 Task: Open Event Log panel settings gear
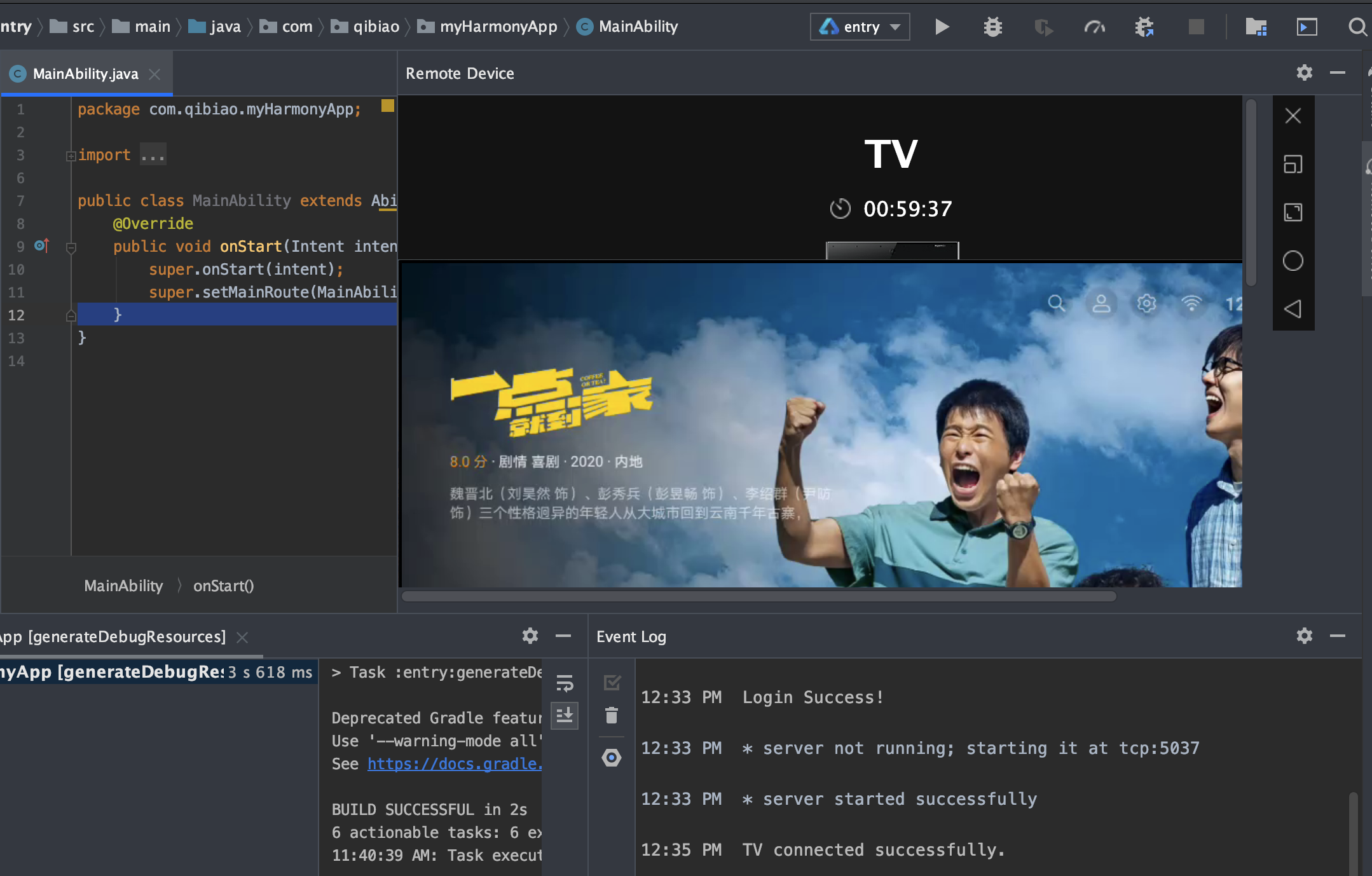[x=1304, y=636]
